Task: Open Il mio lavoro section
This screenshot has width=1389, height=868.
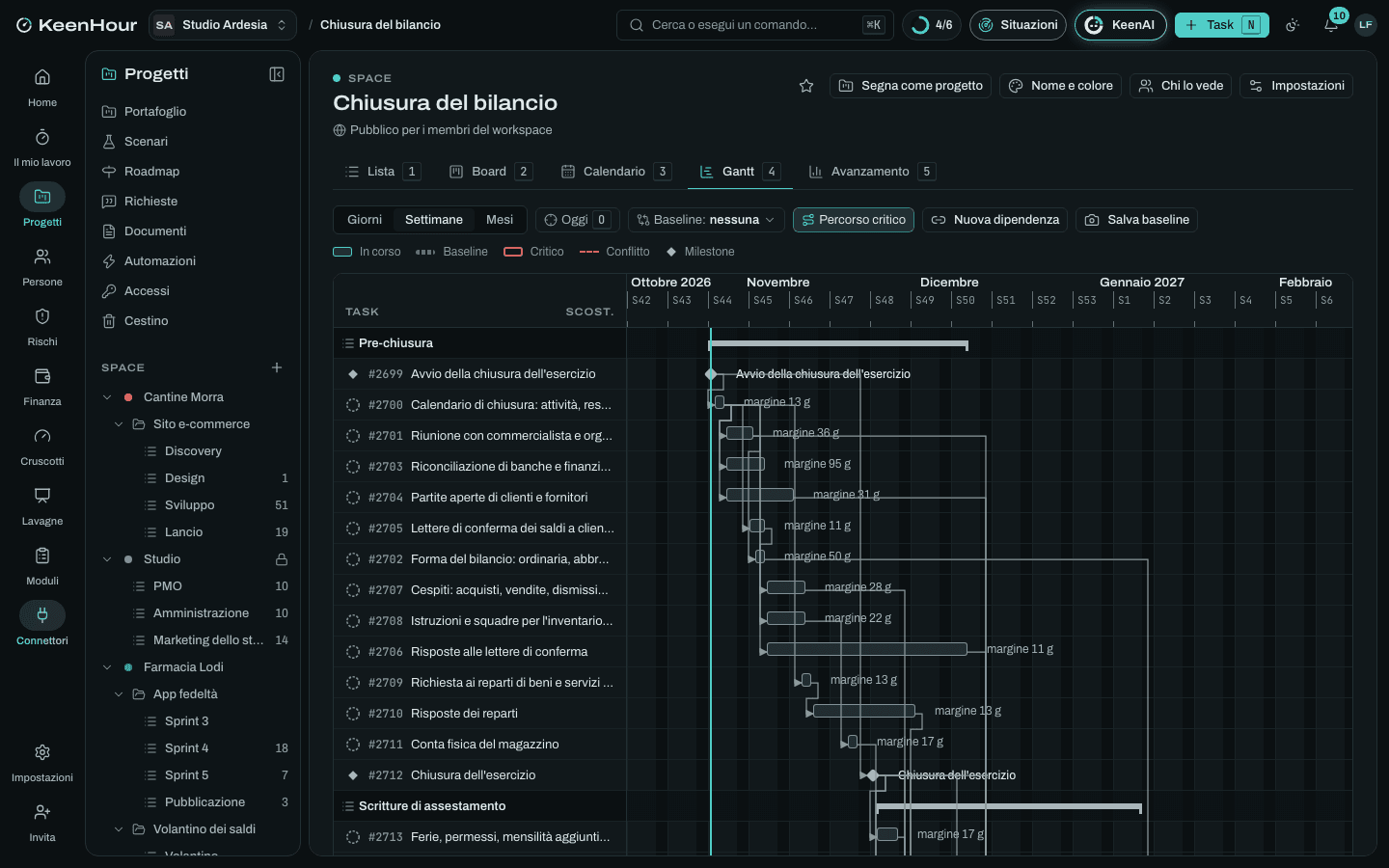Action: tap(42, 148)
